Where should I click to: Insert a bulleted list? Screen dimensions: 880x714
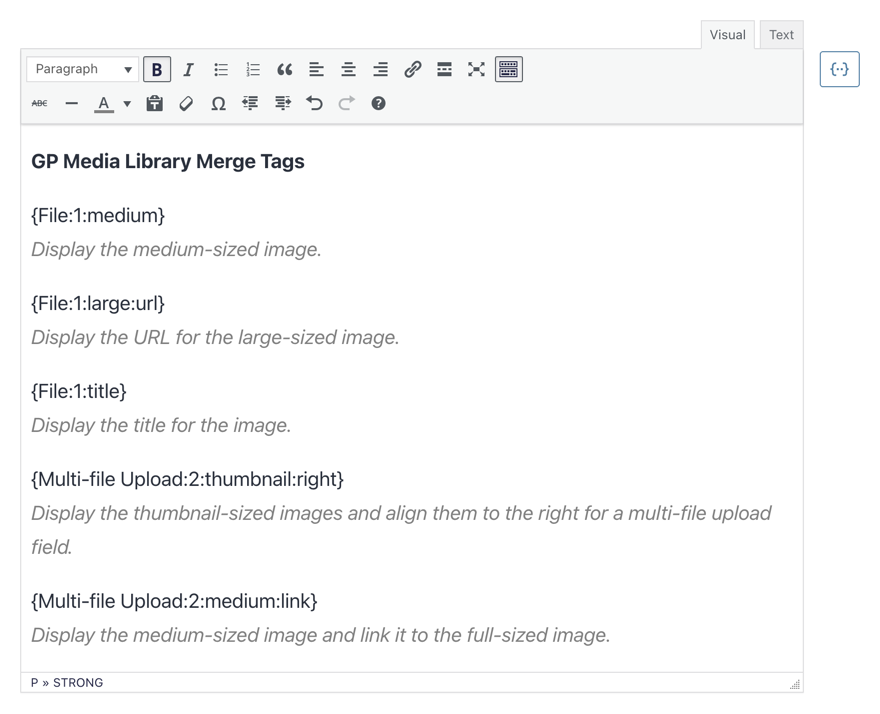pos(221,69)
